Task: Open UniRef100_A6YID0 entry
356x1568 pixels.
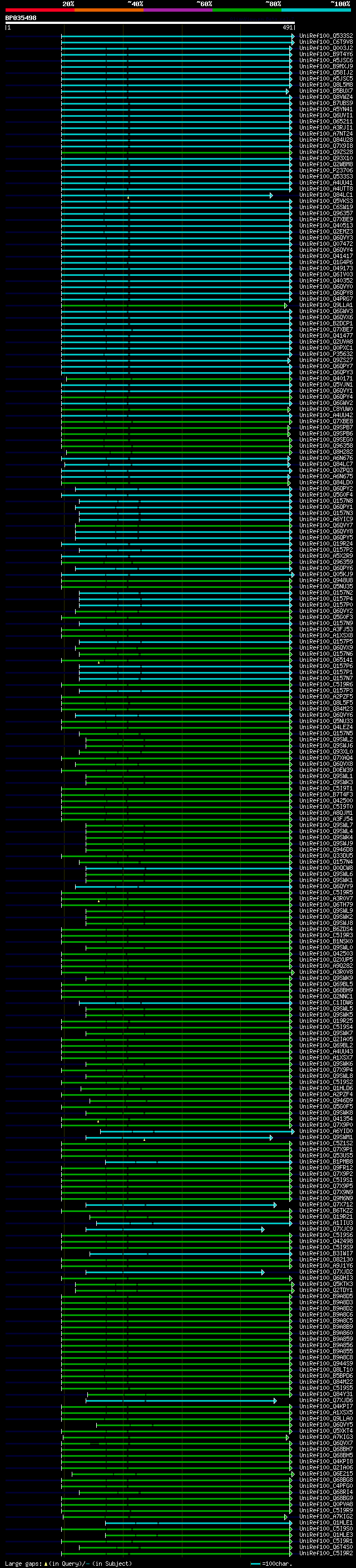Action: tap(326, 1131)
